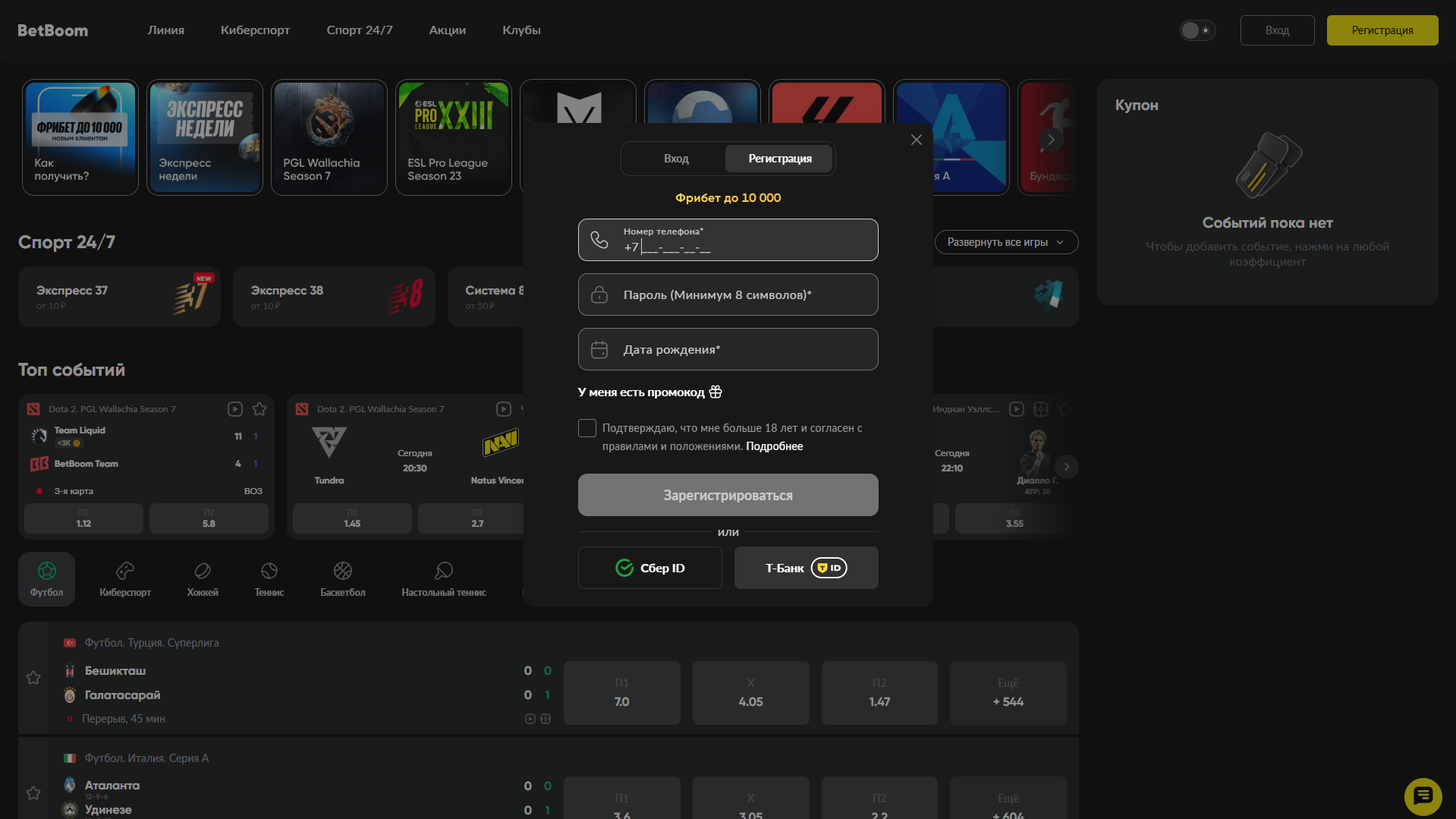Open Экспресс 38 card
The image size is (1456, 819).
334,297
